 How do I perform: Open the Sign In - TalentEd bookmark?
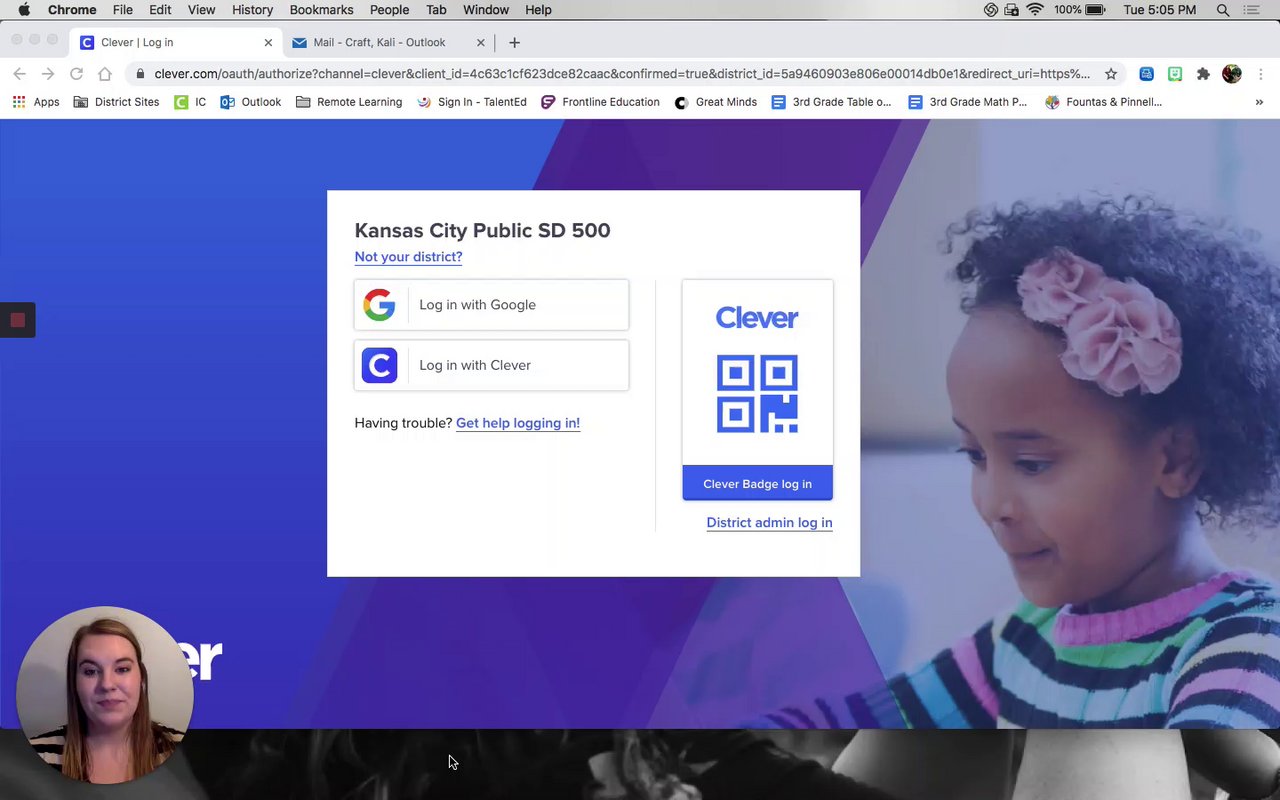pos(471,102)
